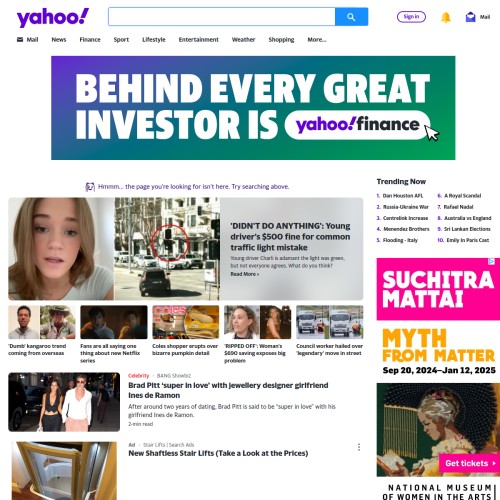The image size is (500, 500).
Task: Open the Mail envelope icon at top right
Action: [470, 17]
